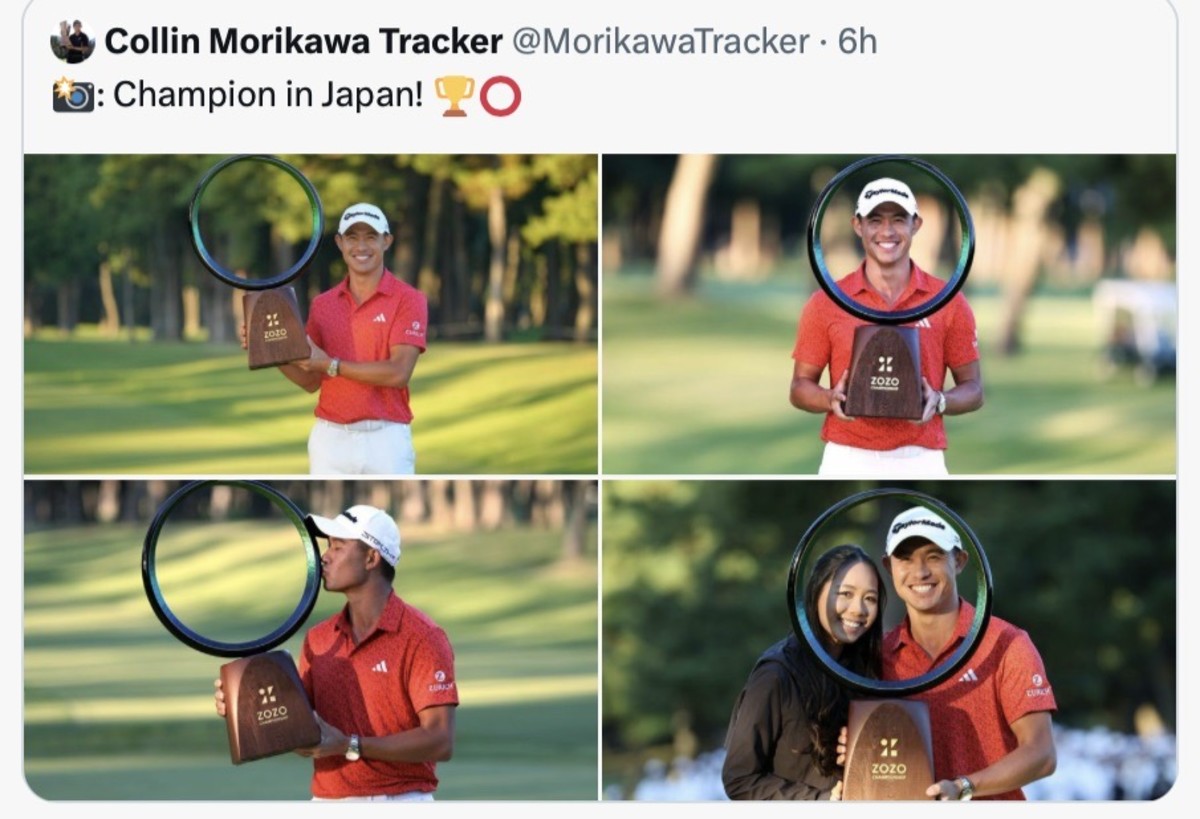Click the ZOZO Championship plaque in couple photo

click(888, 750)
